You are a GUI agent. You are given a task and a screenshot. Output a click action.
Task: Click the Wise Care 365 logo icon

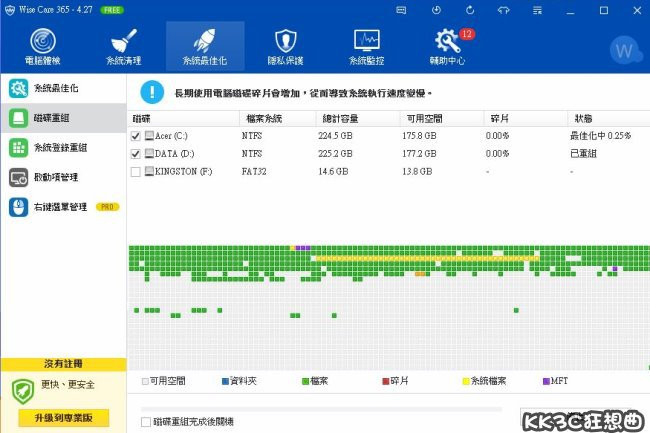click(10, 10)
